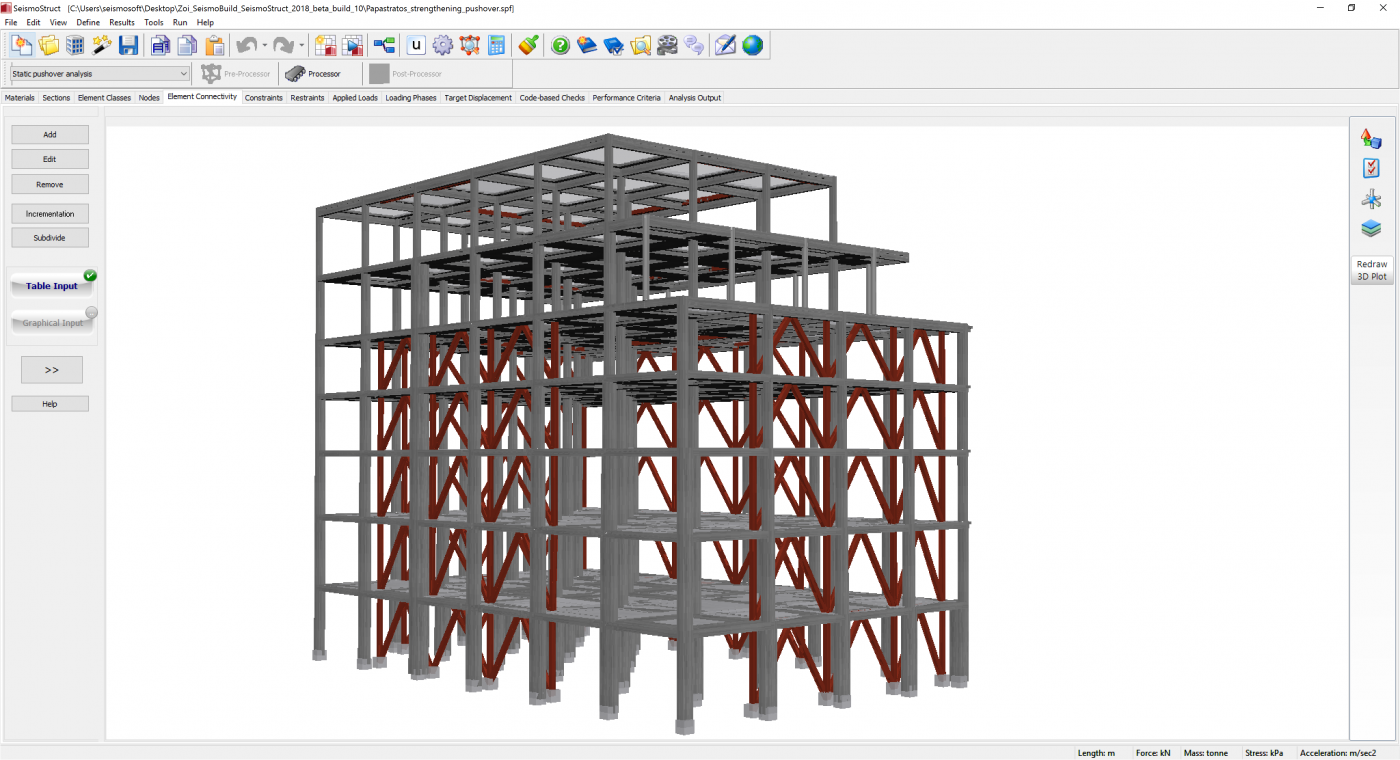Click the copy selection (documents) icon
The width and height of the screenshot is (1400, 760).
(x=187, y=45)
